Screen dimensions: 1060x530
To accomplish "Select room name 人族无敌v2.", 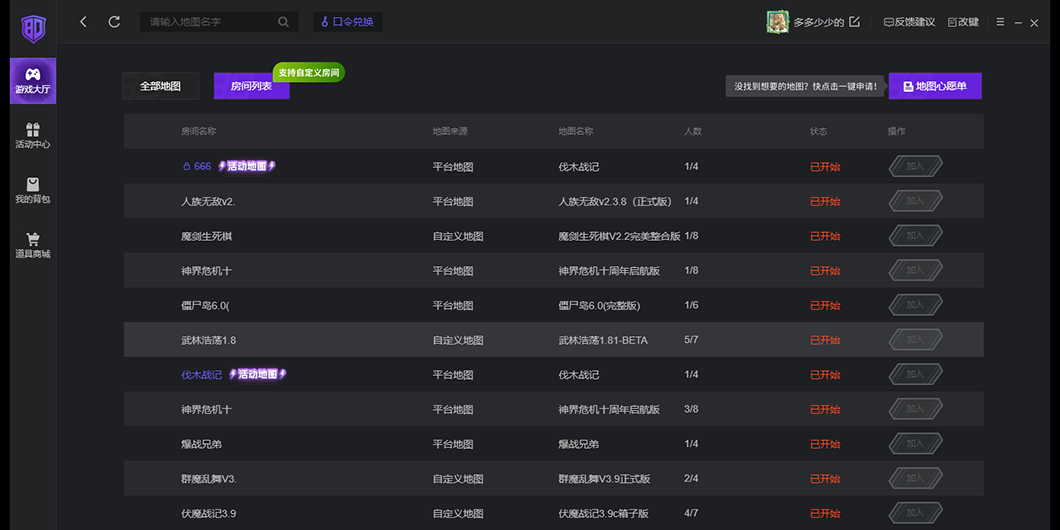I will coord(208,201).
